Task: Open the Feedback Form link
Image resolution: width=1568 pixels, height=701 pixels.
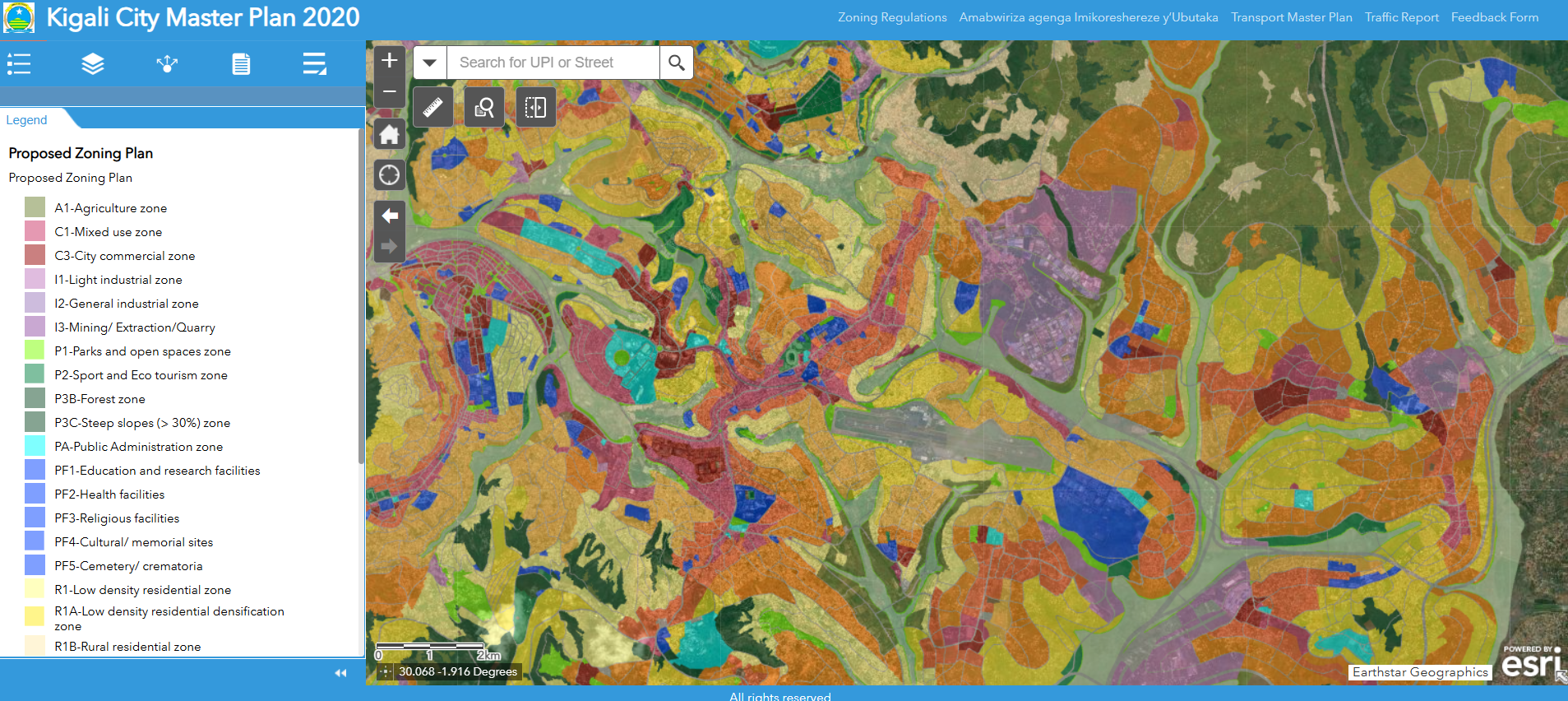Action: point(1495,17)
